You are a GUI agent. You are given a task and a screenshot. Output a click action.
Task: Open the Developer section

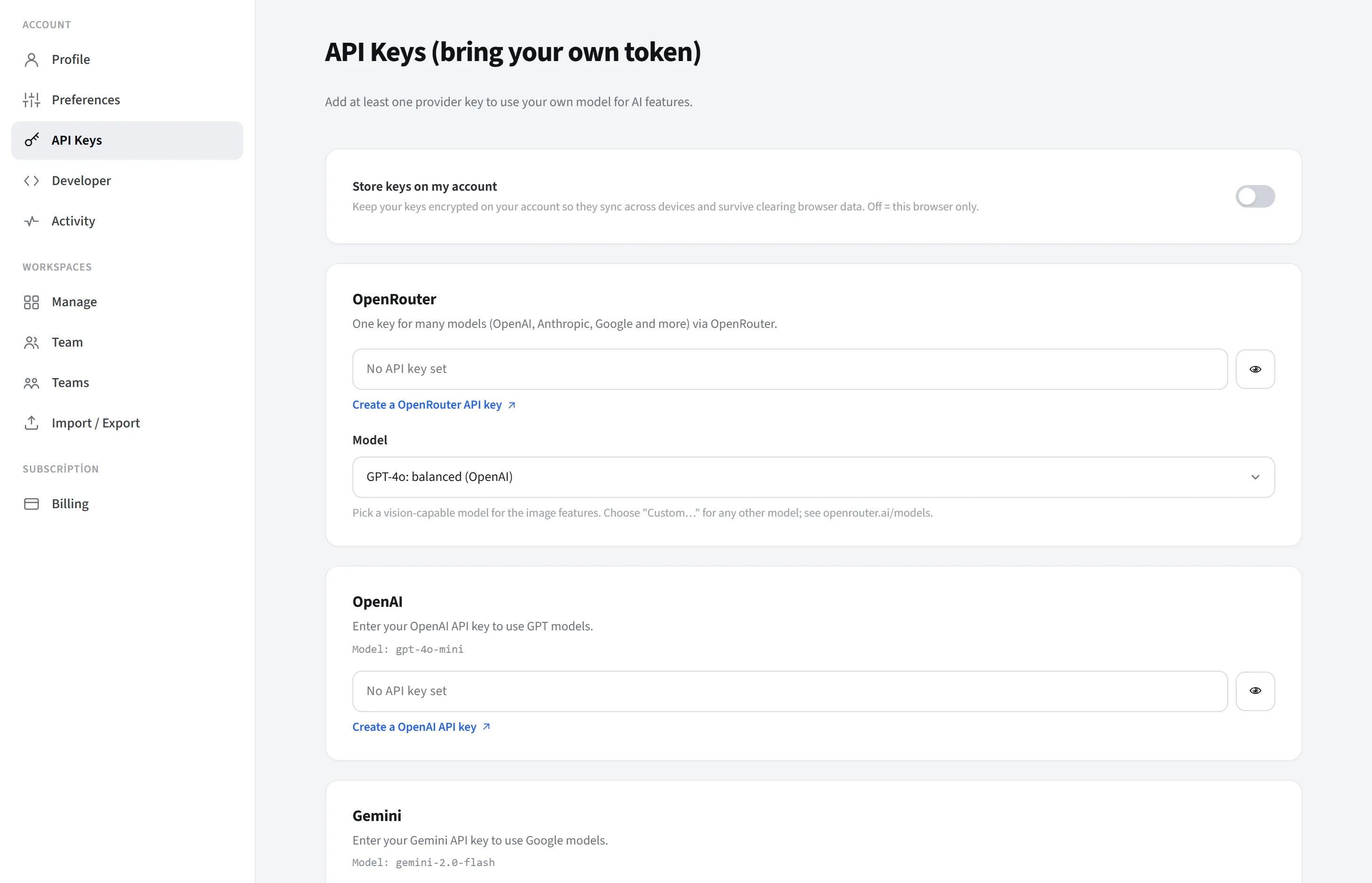[x=127, y=181]
